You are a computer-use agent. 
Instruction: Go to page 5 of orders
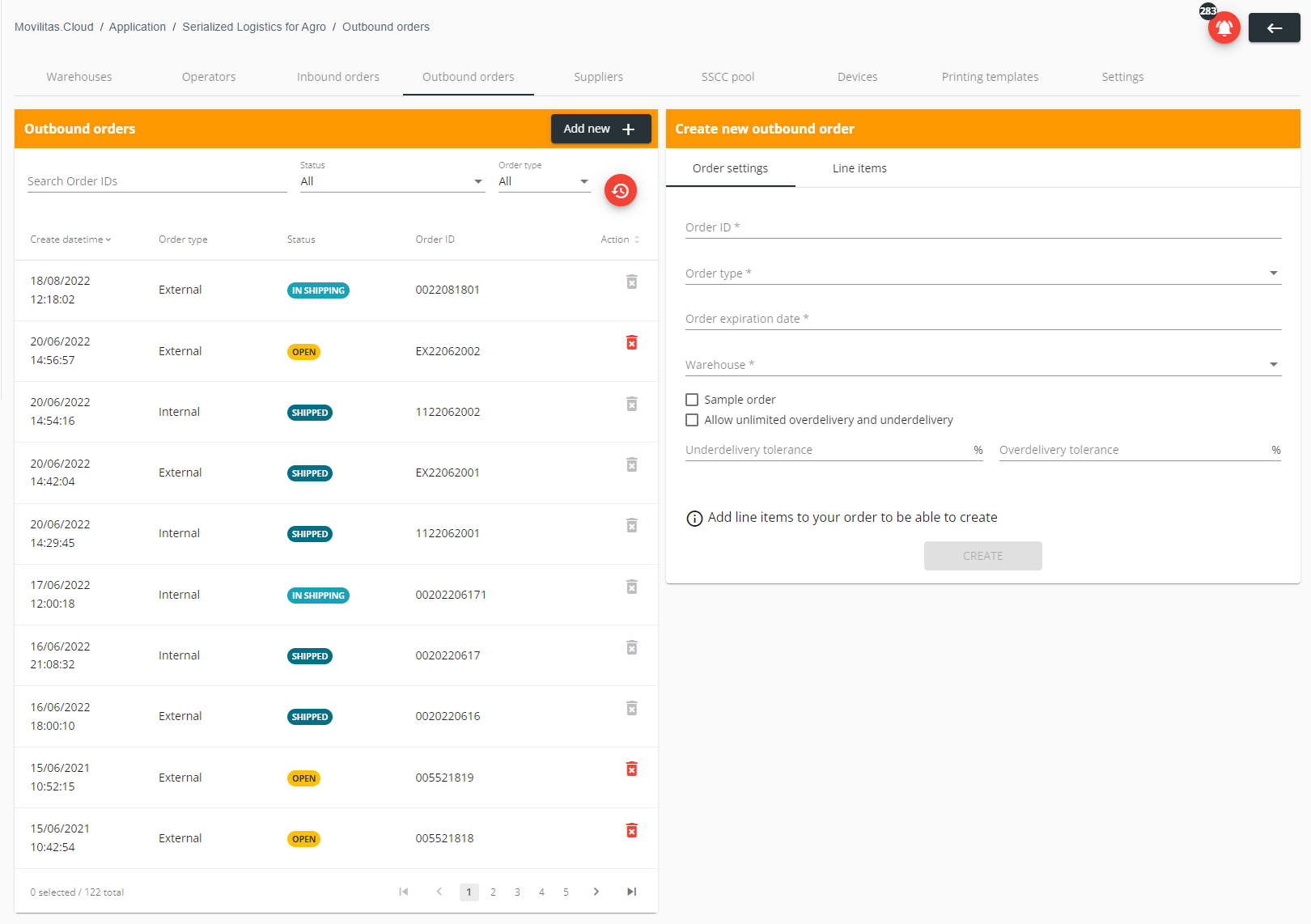tap(566, 892)
